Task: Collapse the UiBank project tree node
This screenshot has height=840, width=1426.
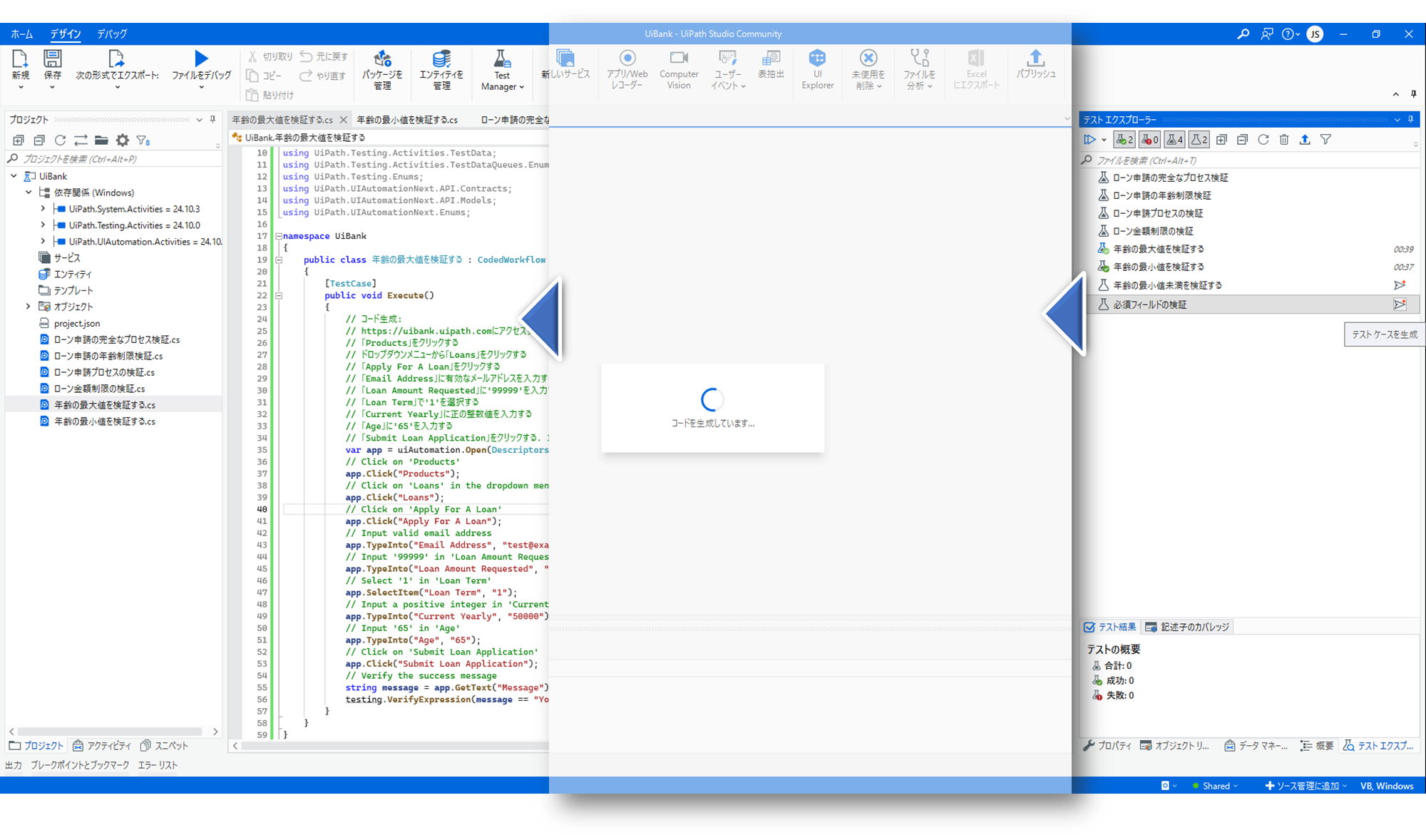Action: point(14,176)
